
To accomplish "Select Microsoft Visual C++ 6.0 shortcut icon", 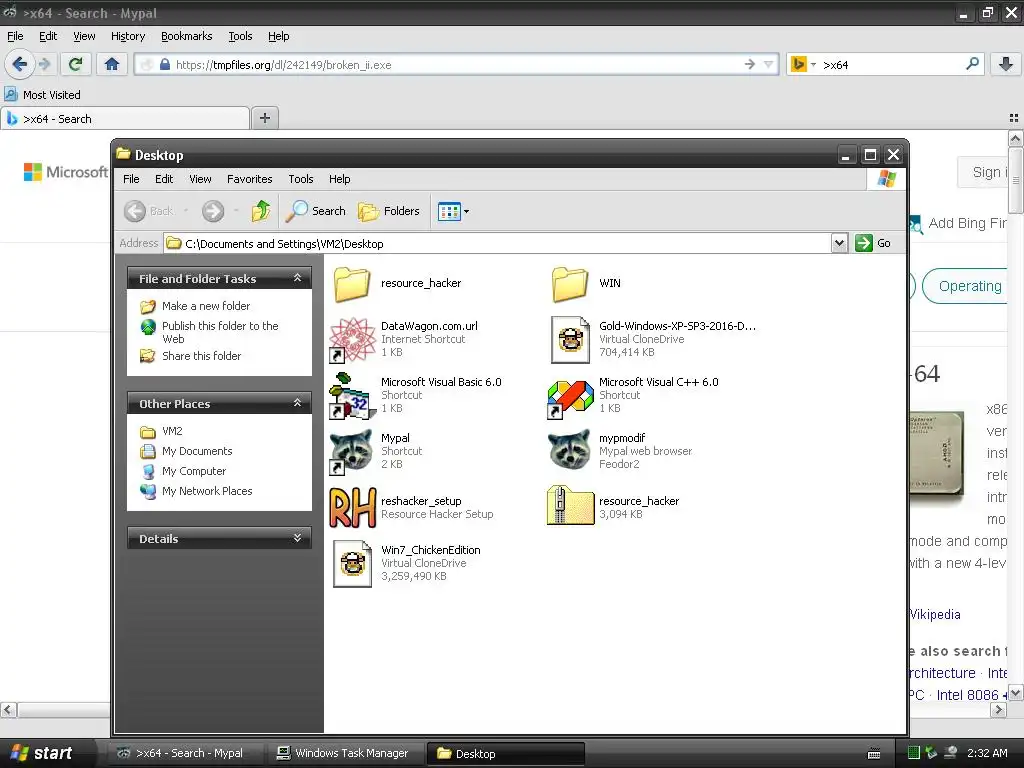I will click(570, 397).
